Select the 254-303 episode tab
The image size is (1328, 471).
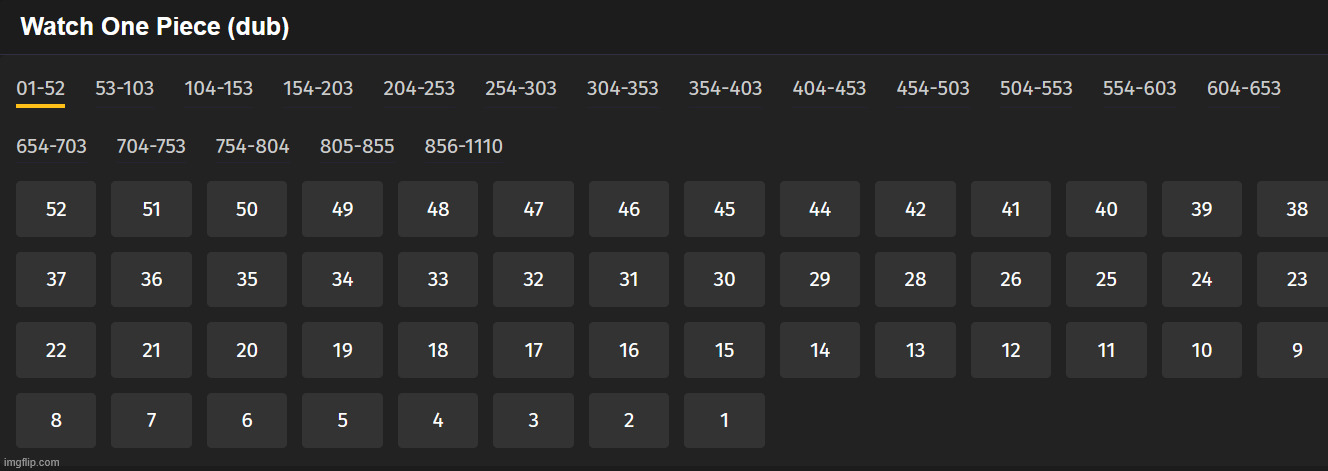coord(520,88)
